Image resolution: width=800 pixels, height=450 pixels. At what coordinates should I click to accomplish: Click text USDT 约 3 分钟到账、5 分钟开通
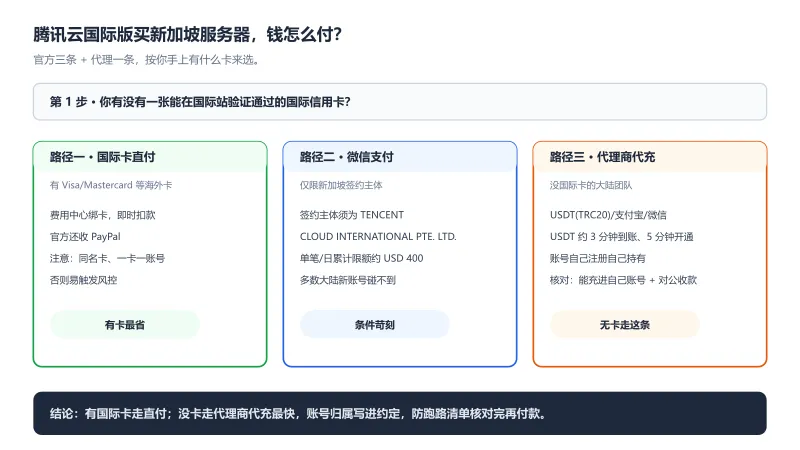tap(621, 237)
